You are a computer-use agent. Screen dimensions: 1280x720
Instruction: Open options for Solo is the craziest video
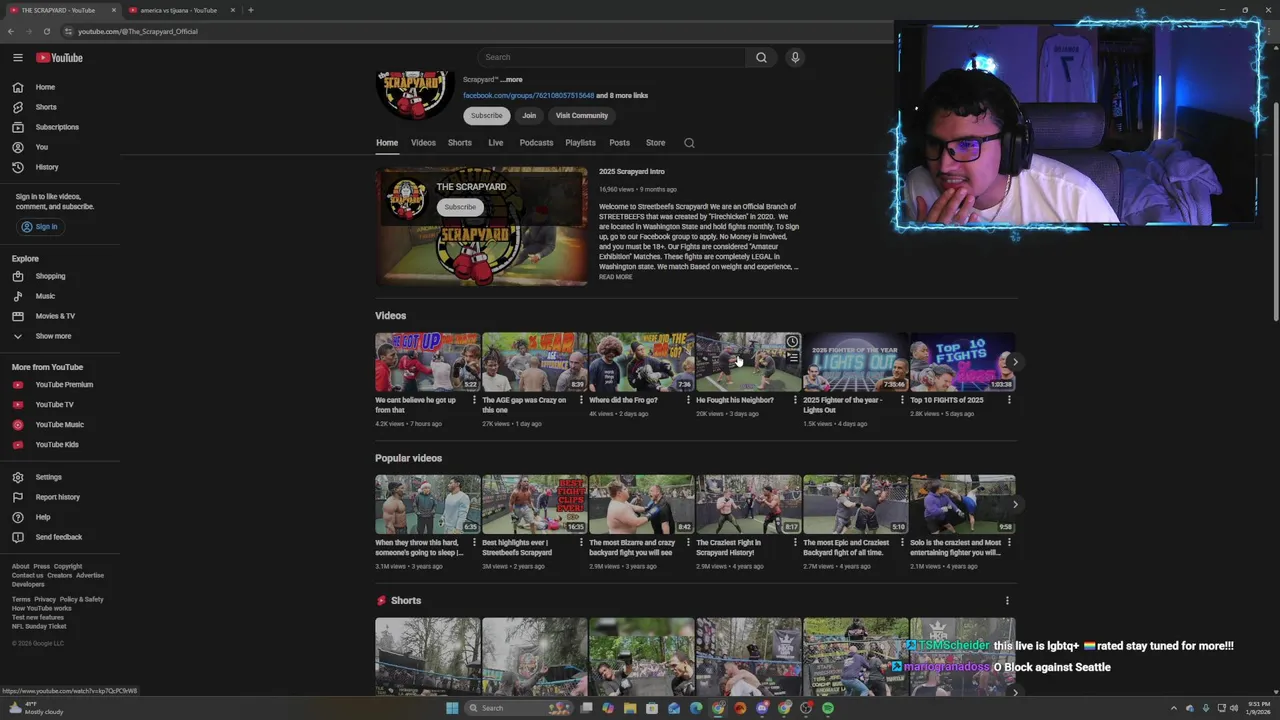click(1009, 543)
